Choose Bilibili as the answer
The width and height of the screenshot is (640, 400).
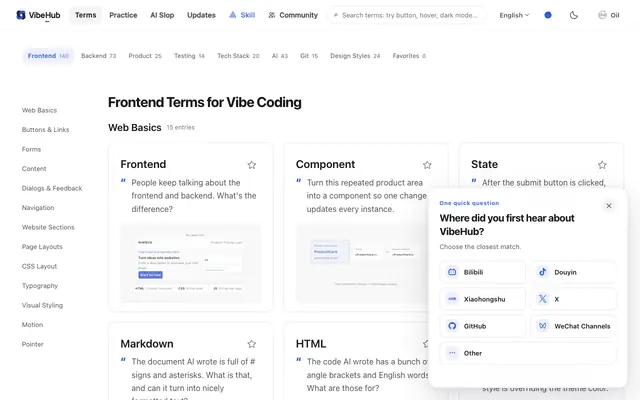[482, 272]
